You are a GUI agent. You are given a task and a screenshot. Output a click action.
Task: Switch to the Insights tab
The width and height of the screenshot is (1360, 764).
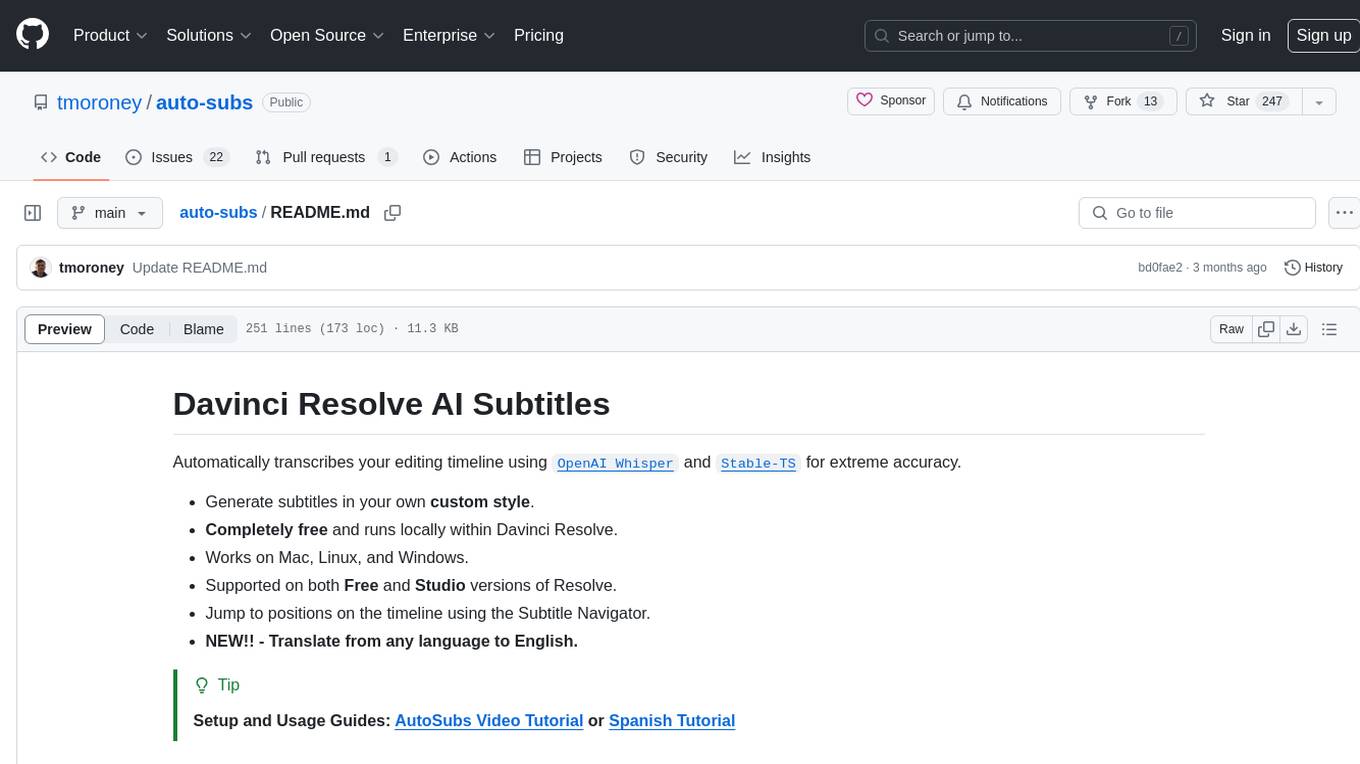[x=772, y=157]
